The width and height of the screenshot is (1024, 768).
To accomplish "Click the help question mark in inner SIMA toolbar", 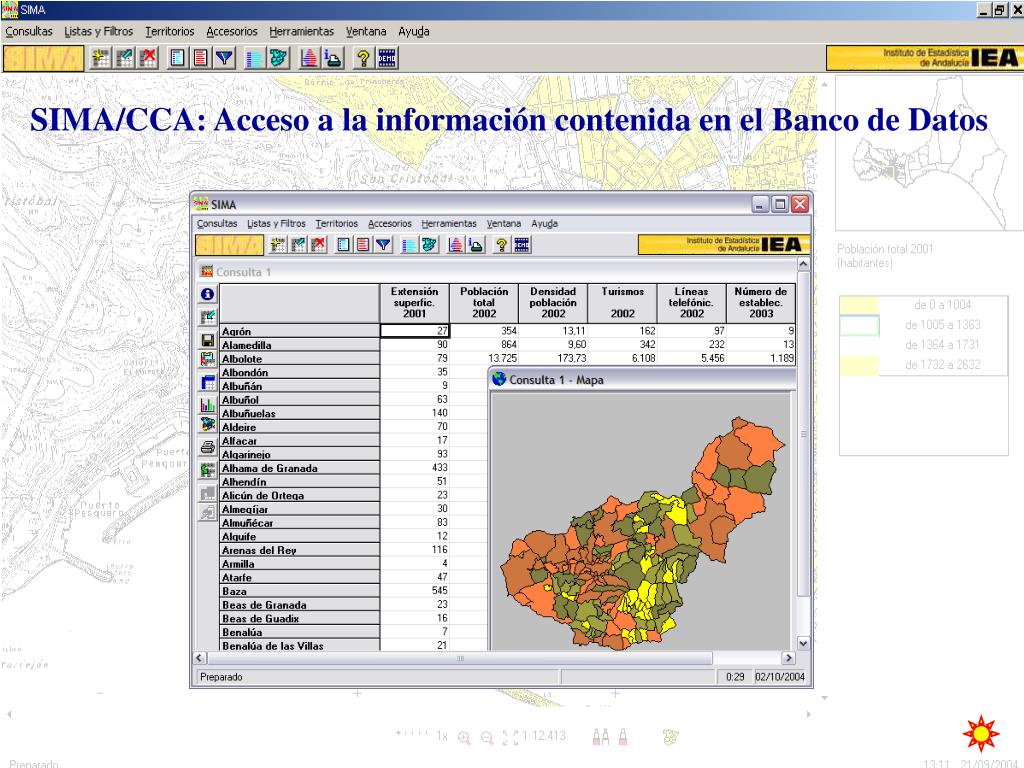I will [x=502, y=245].
